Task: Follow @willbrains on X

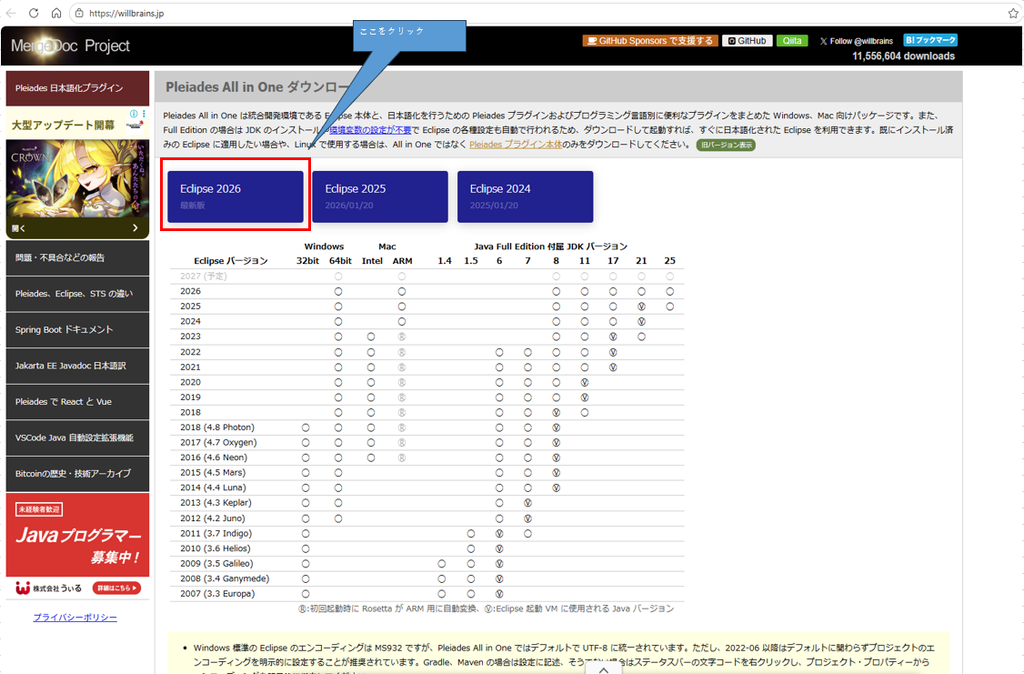Action: [856, 40]
